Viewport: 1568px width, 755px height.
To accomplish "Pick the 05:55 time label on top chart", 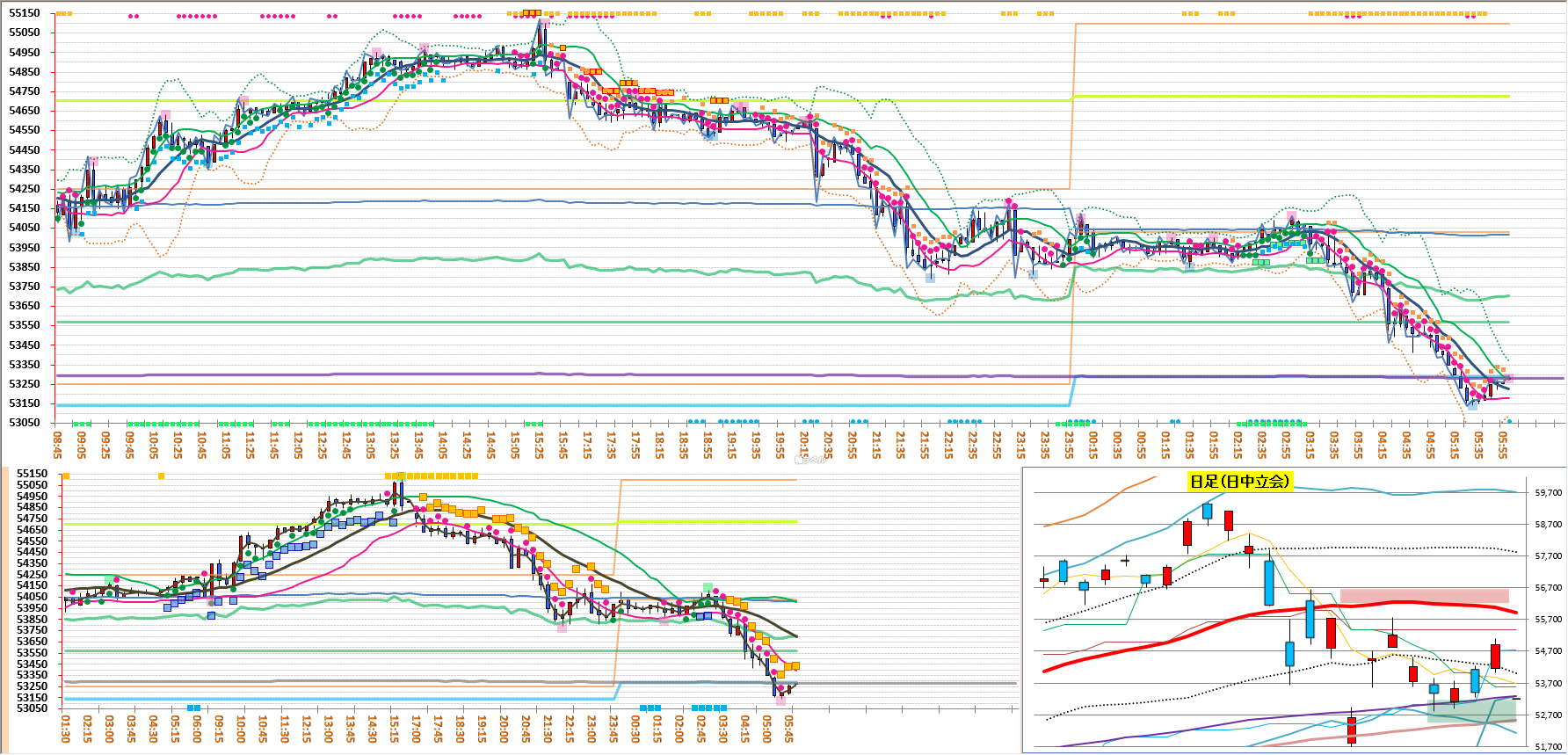I will 1502,444.
